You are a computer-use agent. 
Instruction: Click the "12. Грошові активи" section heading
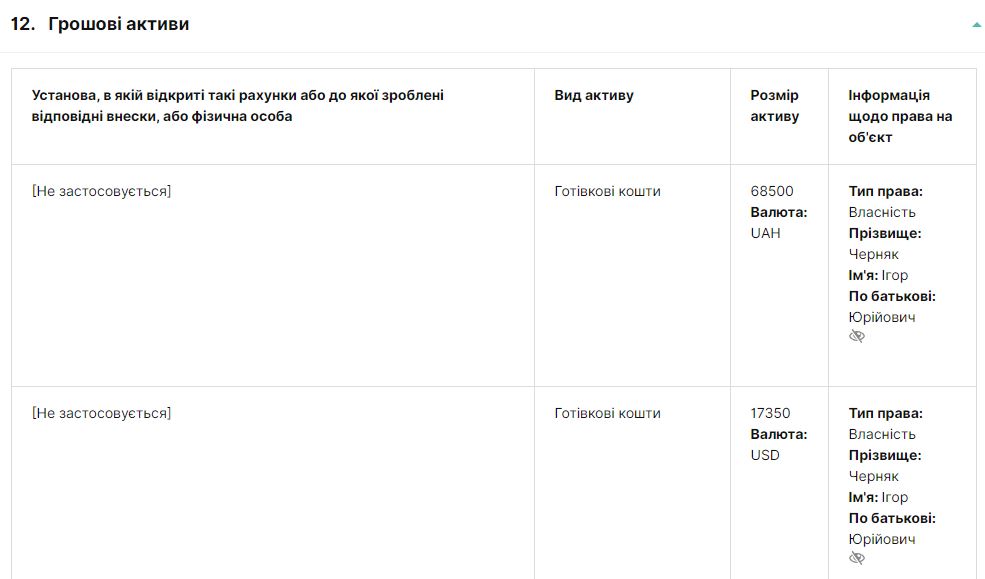click(100, 24)
